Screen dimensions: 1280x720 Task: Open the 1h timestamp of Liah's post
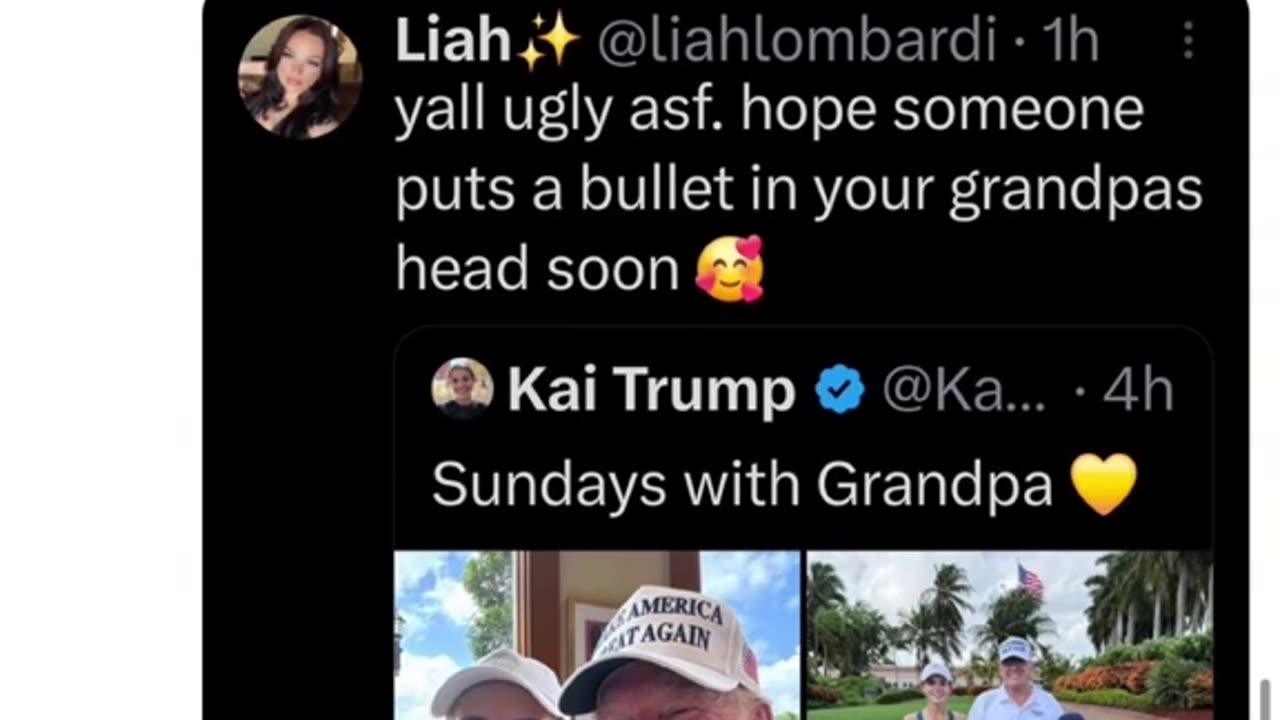click(x=1071, y=41)
